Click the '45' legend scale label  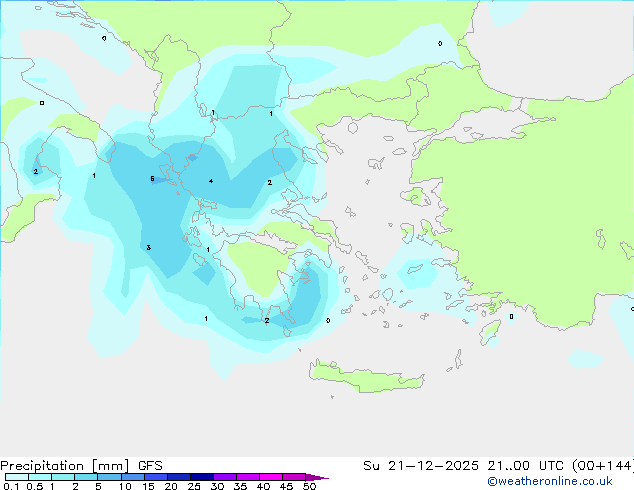click(x=286, y=486)
